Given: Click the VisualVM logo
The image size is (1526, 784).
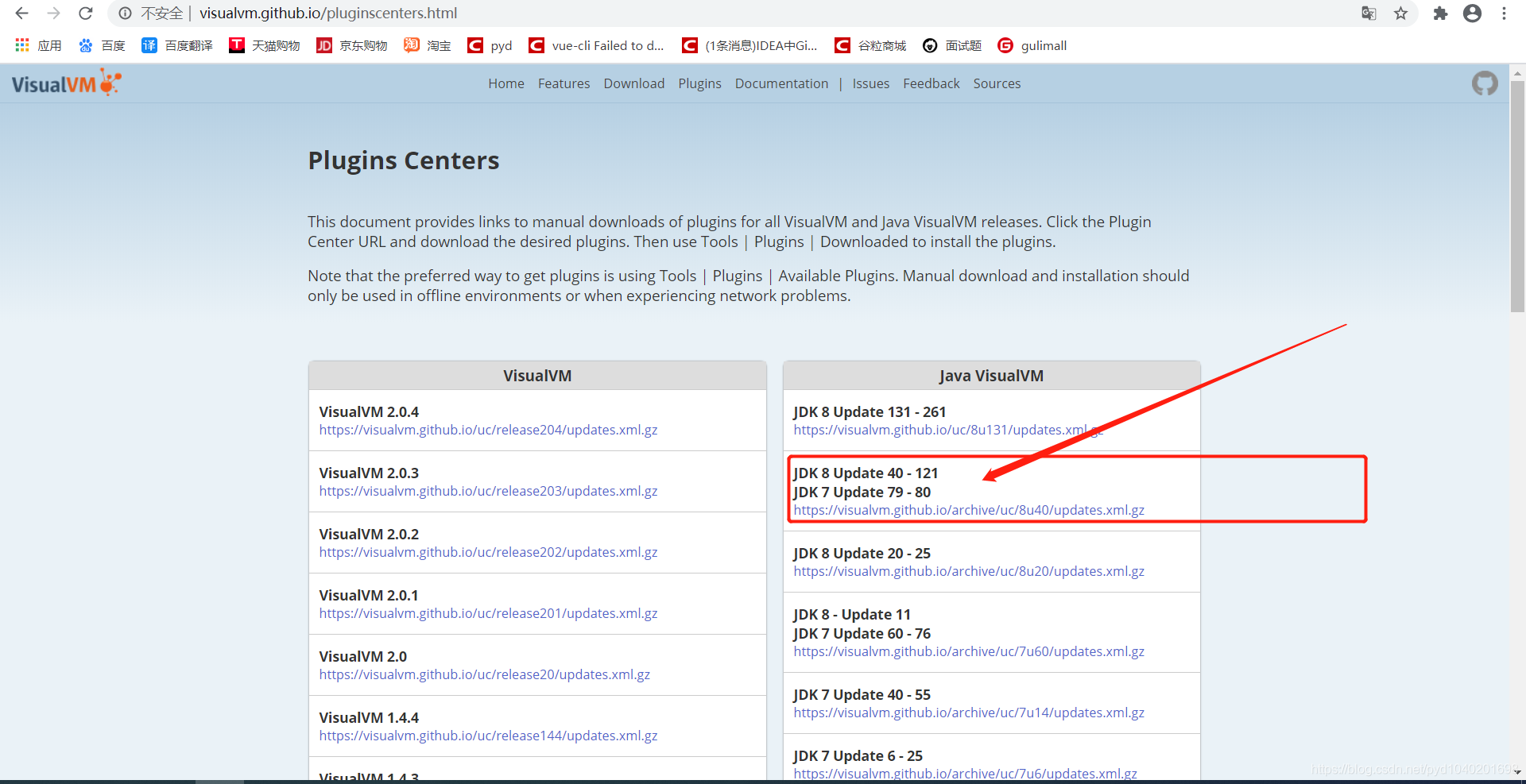Looking at the screenshot, I should 67,83.
